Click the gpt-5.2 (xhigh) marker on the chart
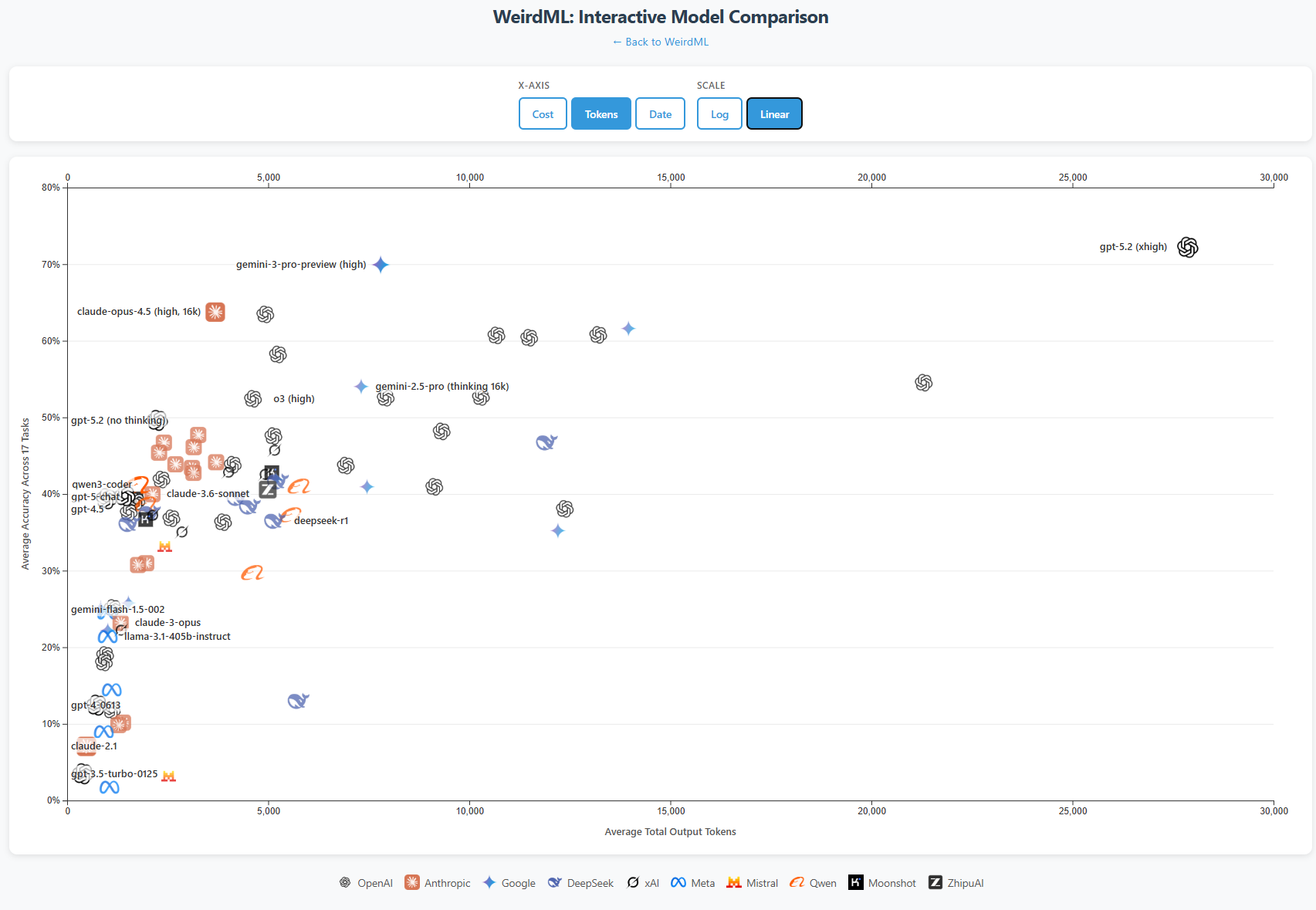 [x=1187, y=247]
